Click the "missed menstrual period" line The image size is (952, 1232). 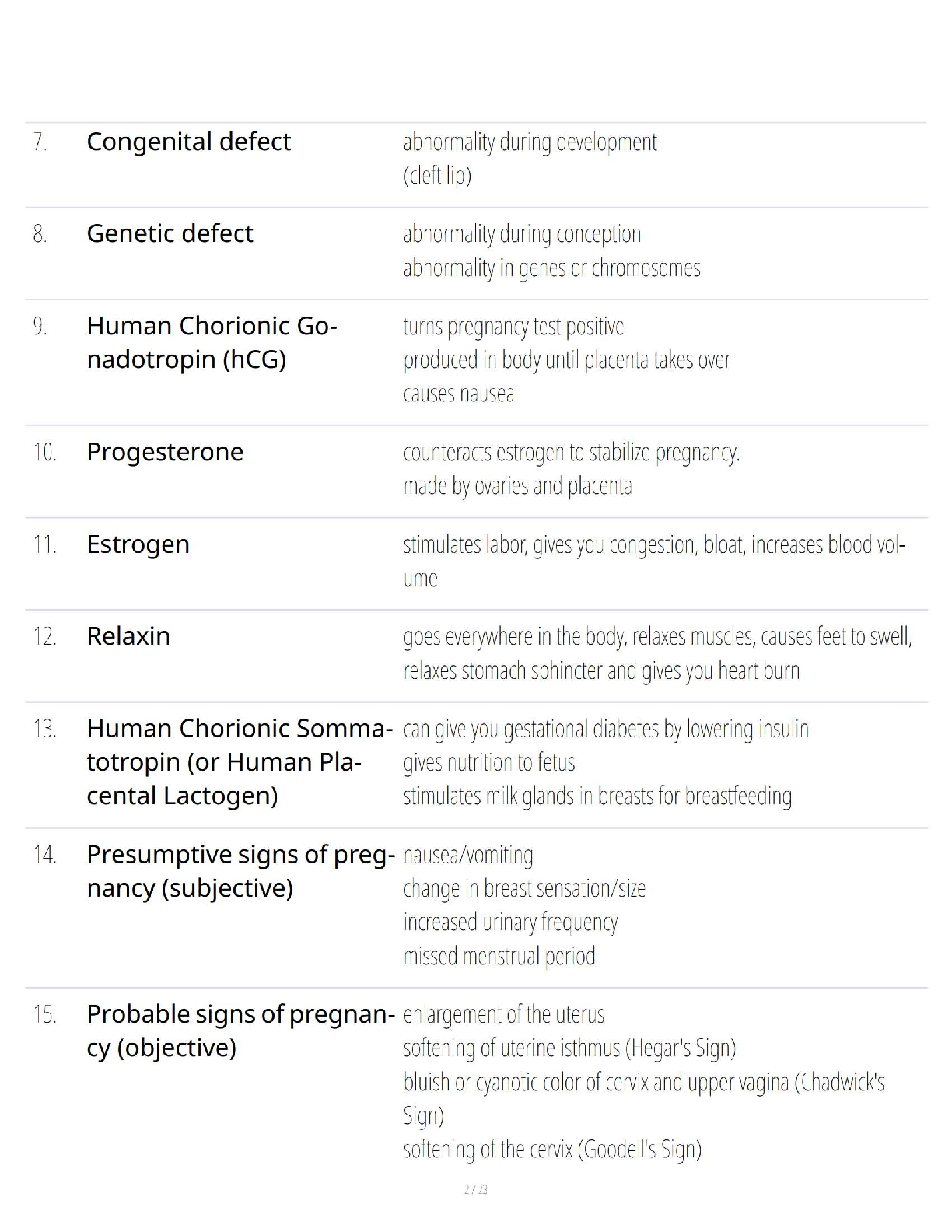point(499,956)
